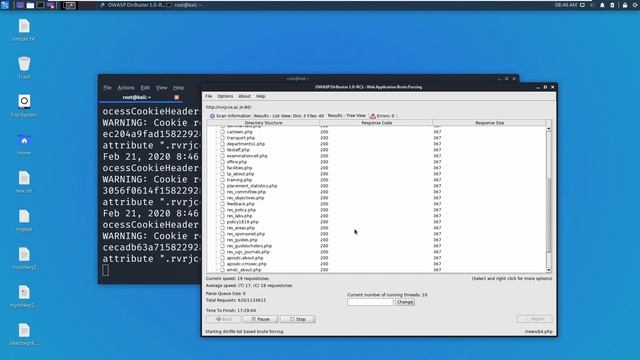Click the Errors warning triangle icon
Screen dimensions: 640x360
pyautogui.click(x=373, y=116)
